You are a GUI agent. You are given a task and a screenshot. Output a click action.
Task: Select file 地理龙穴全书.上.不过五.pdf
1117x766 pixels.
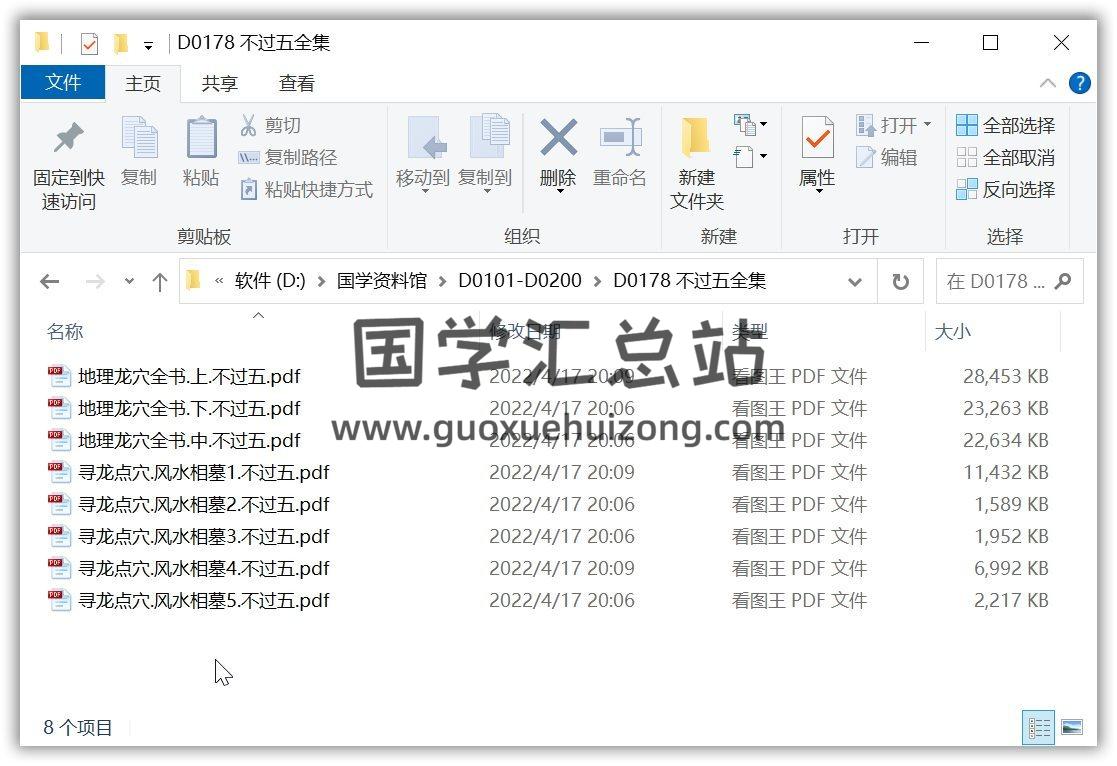point(189,376)
